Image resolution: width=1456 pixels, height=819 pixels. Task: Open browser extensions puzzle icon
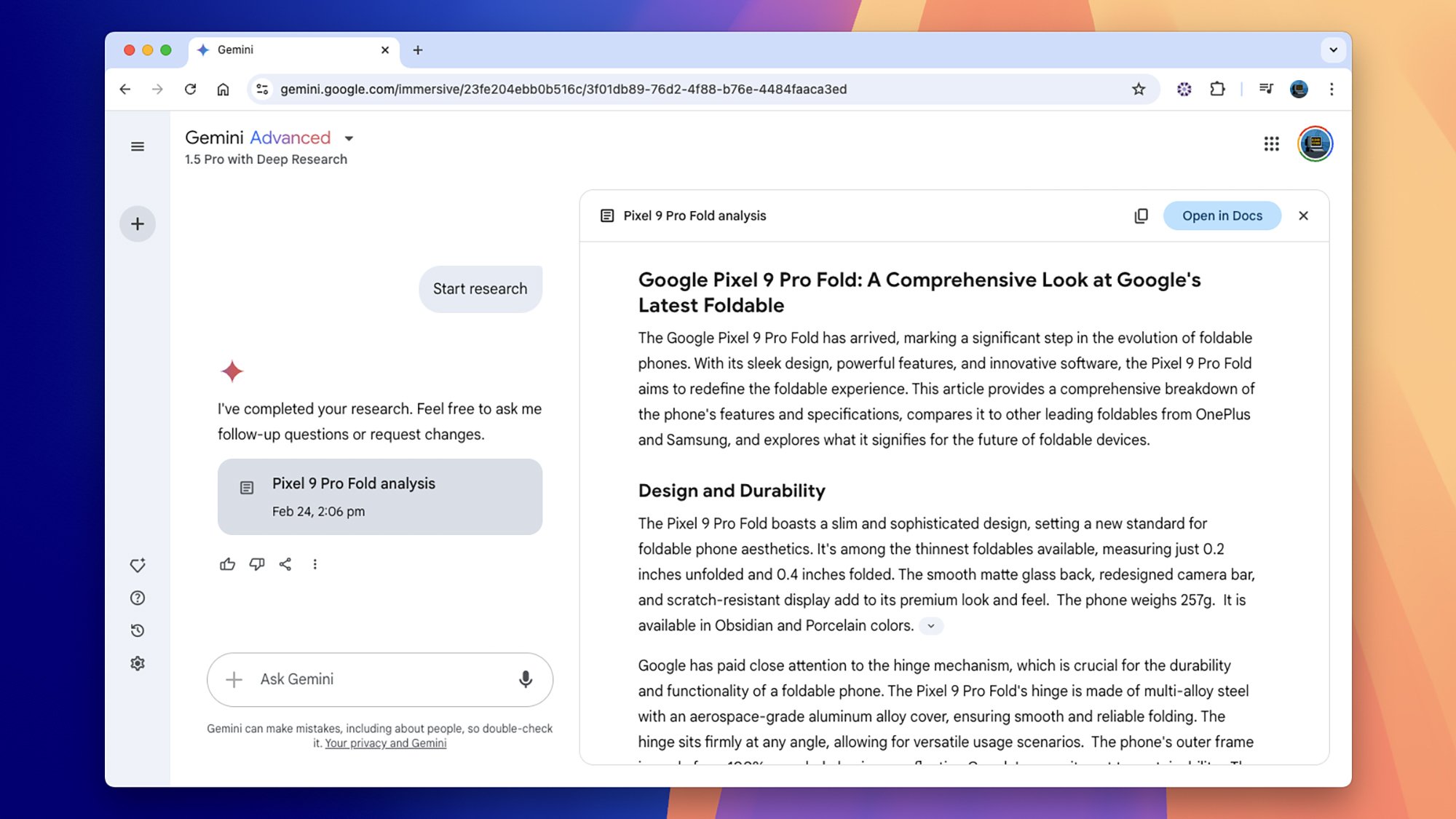point(1217,90)
